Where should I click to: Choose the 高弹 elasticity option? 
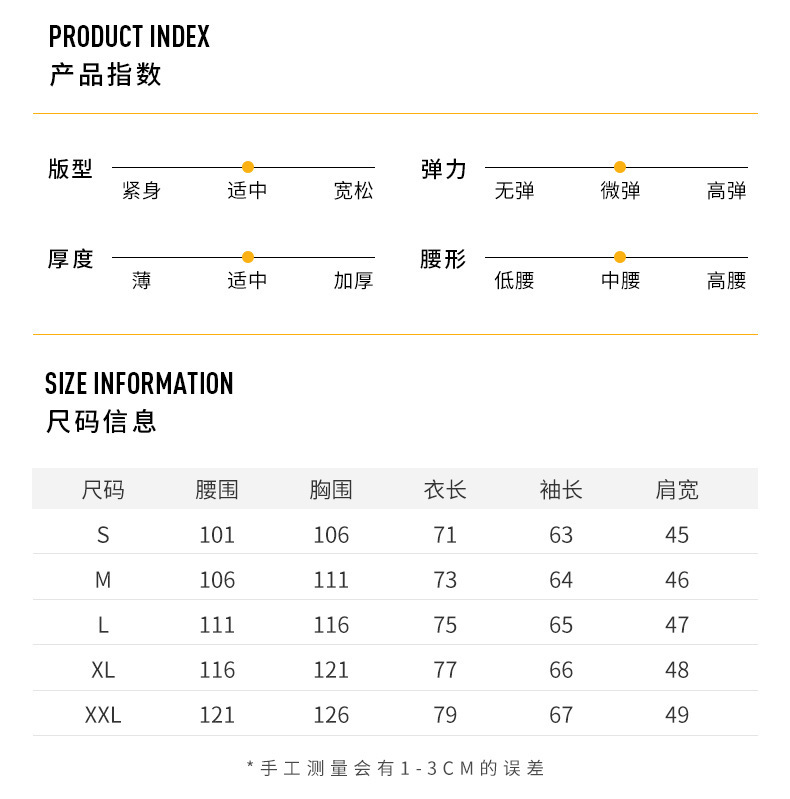tap(726, 191)
